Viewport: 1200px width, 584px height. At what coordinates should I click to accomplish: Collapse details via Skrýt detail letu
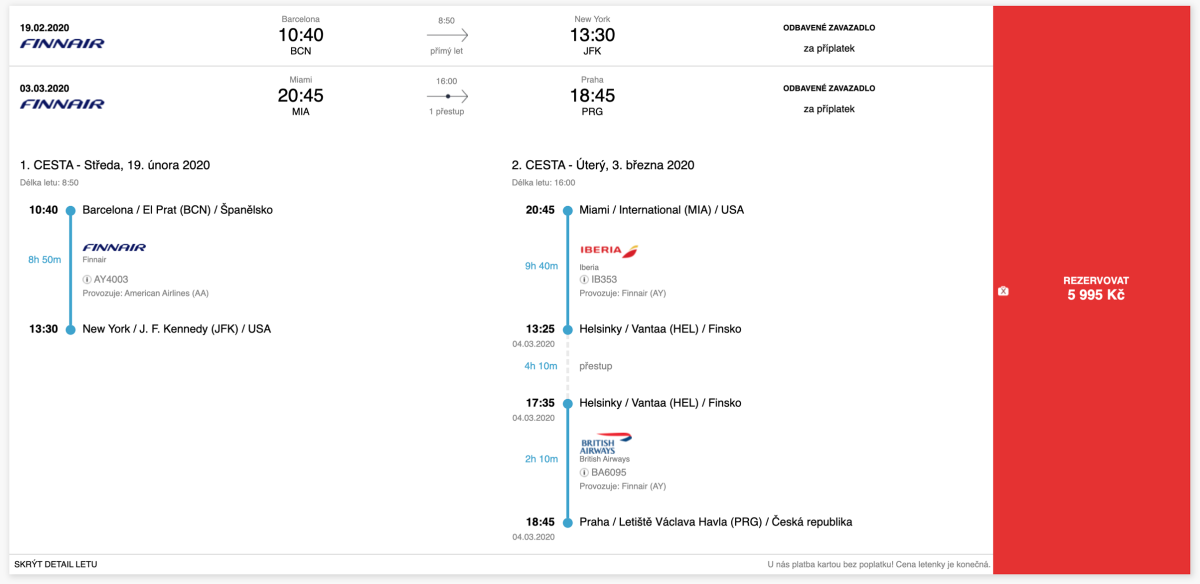56,565
